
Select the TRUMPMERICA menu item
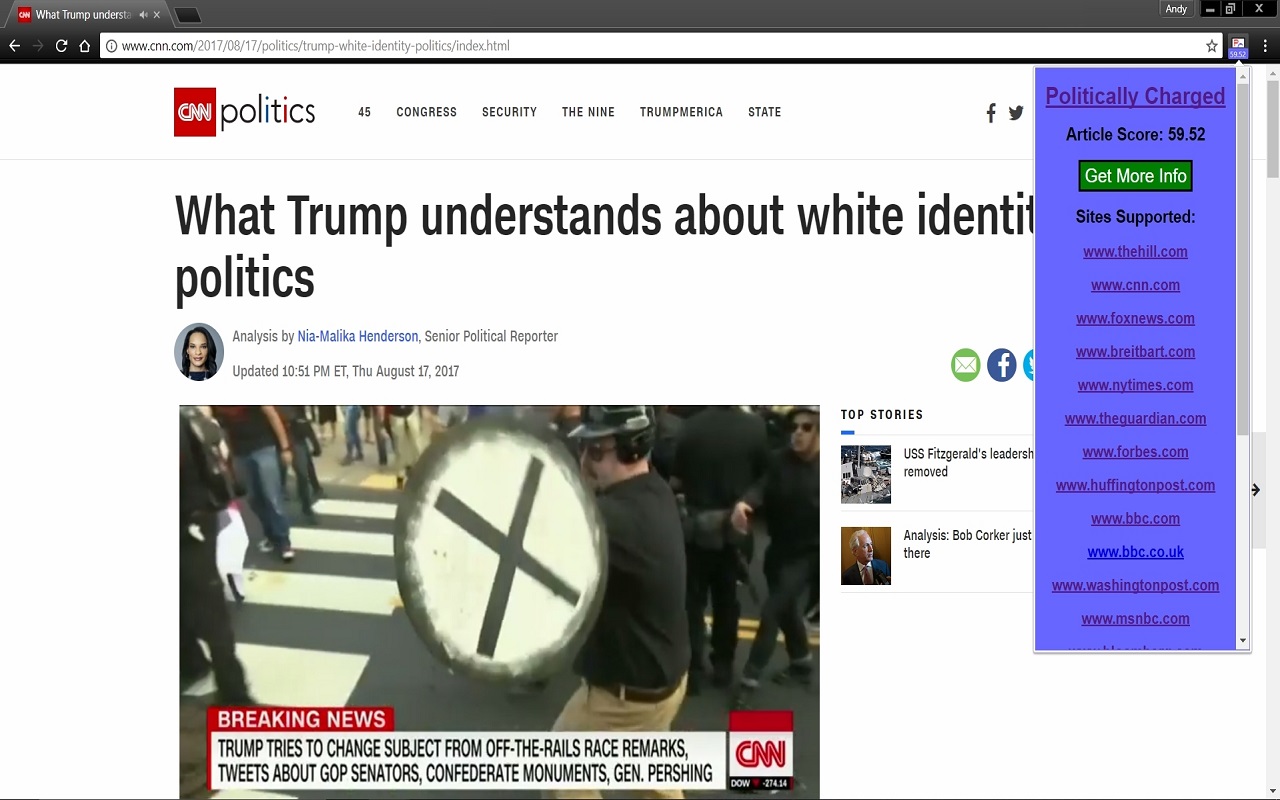[681, 112]
